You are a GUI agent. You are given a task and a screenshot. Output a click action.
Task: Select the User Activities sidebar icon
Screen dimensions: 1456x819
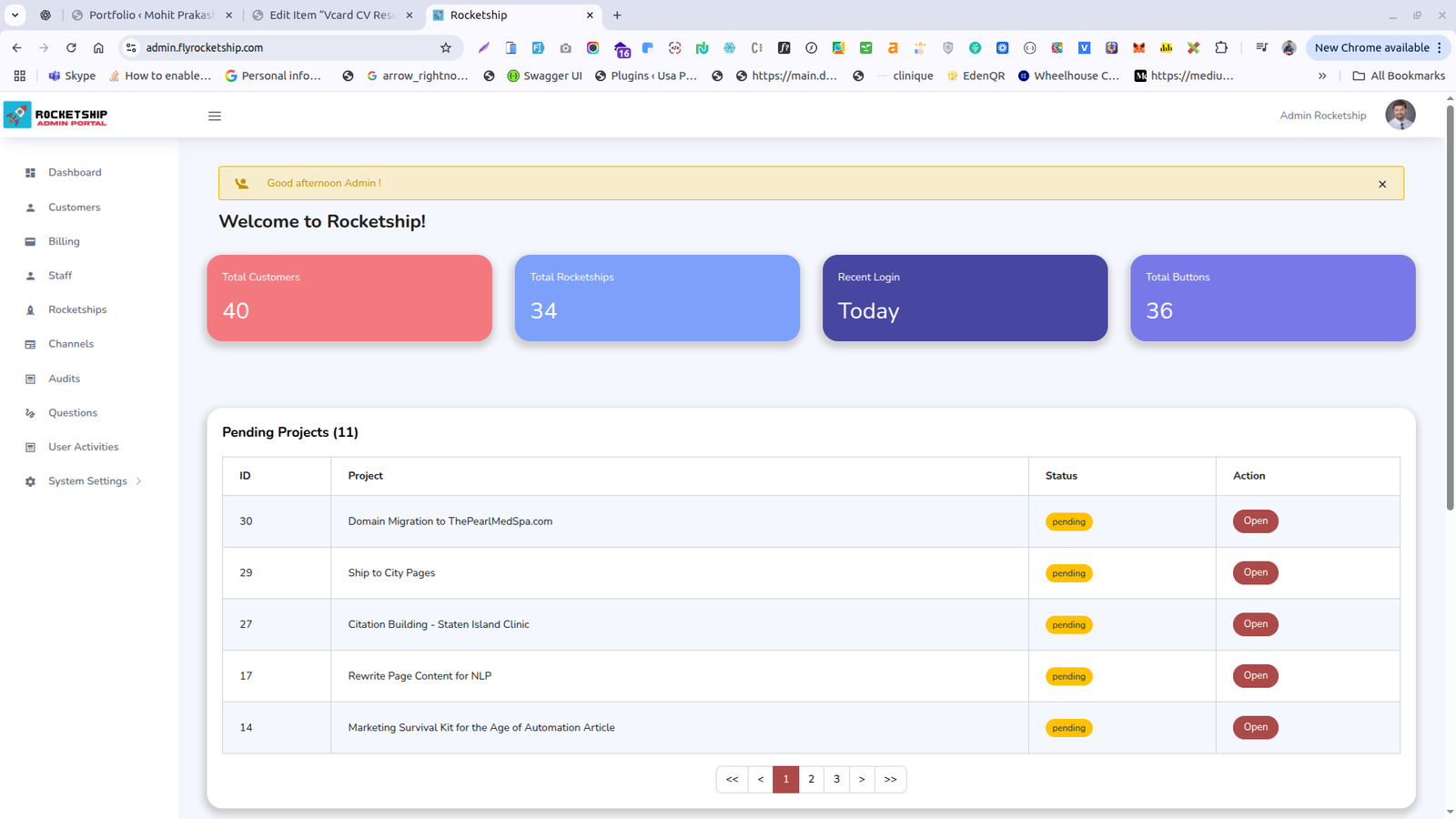coord(31,446)
